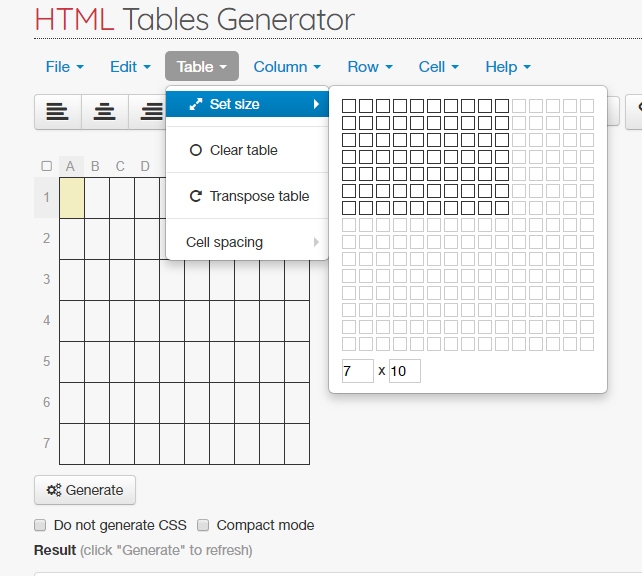Viewport: 642px width, 576px height.
Task: Expand the Set size submenu arrow
Action: [316, 104]
